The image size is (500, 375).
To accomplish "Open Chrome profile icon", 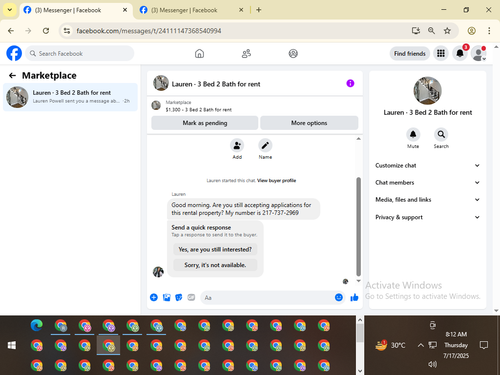I will pos(471,31).
